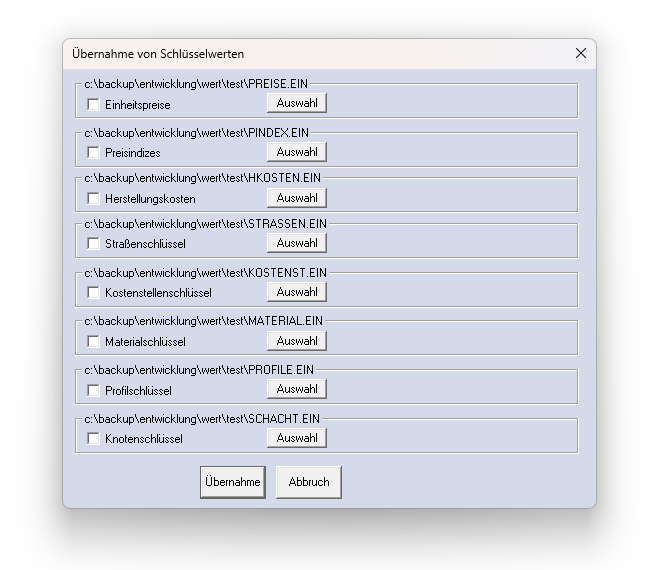Select the Kostenstellenschlüssel checkbox

[x=94, y=293]
